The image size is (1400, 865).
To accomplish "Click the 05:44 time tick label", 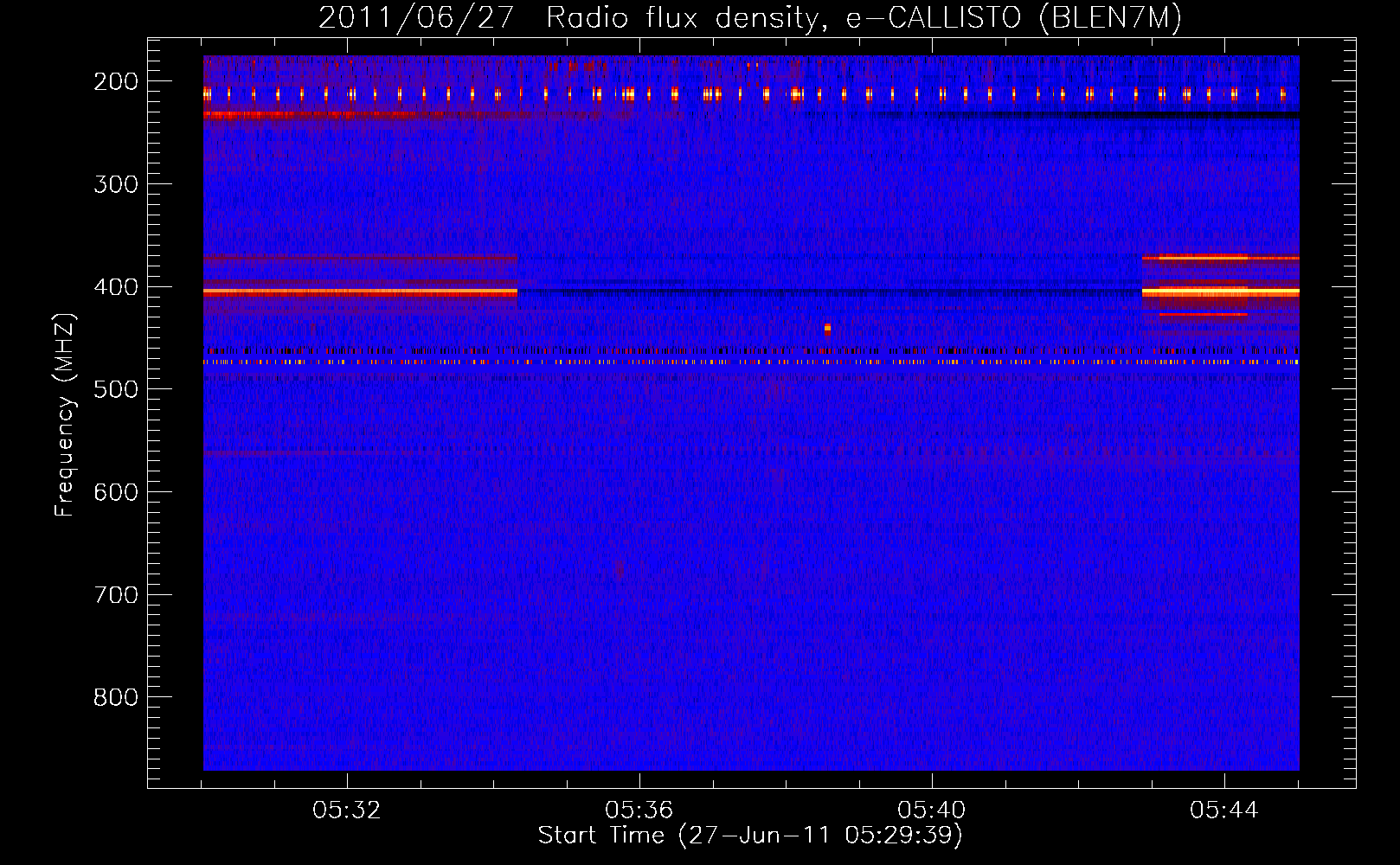I will [x=1224, y=810].
